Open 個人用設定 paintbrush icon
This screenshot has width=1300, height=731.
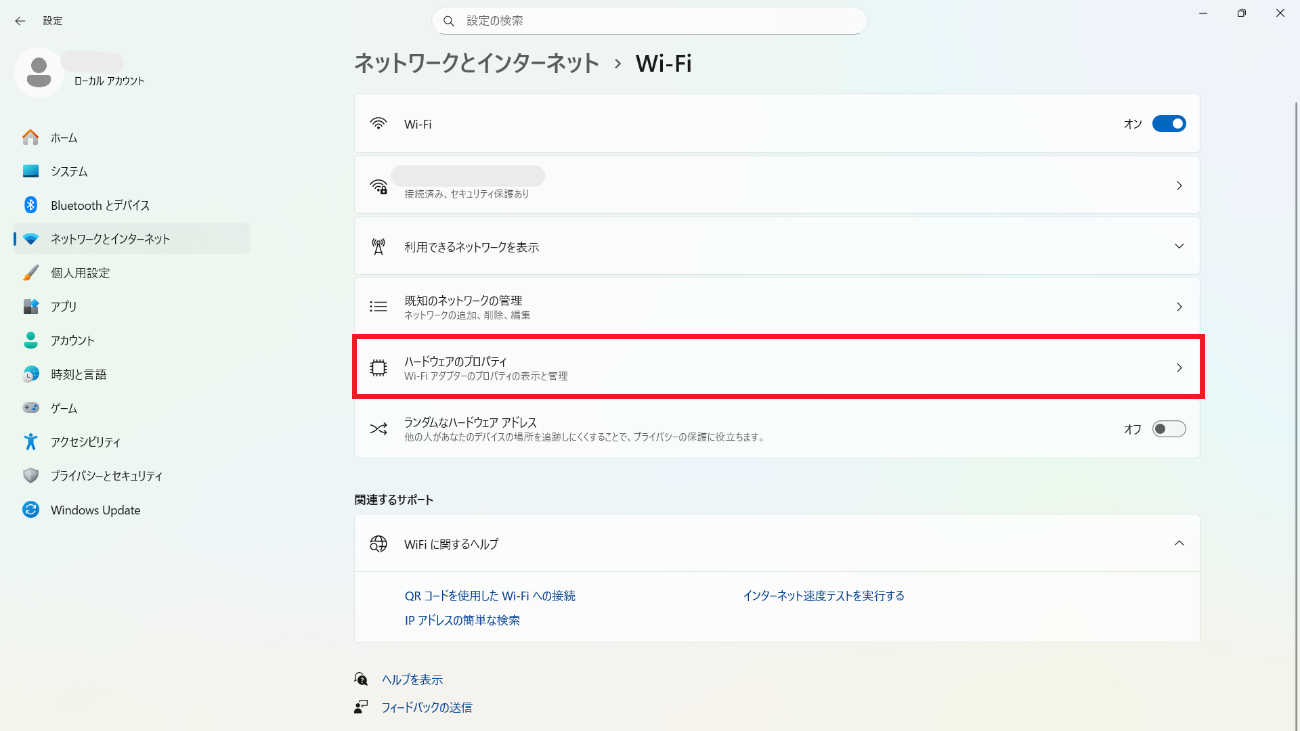click(x=31, y=273)
